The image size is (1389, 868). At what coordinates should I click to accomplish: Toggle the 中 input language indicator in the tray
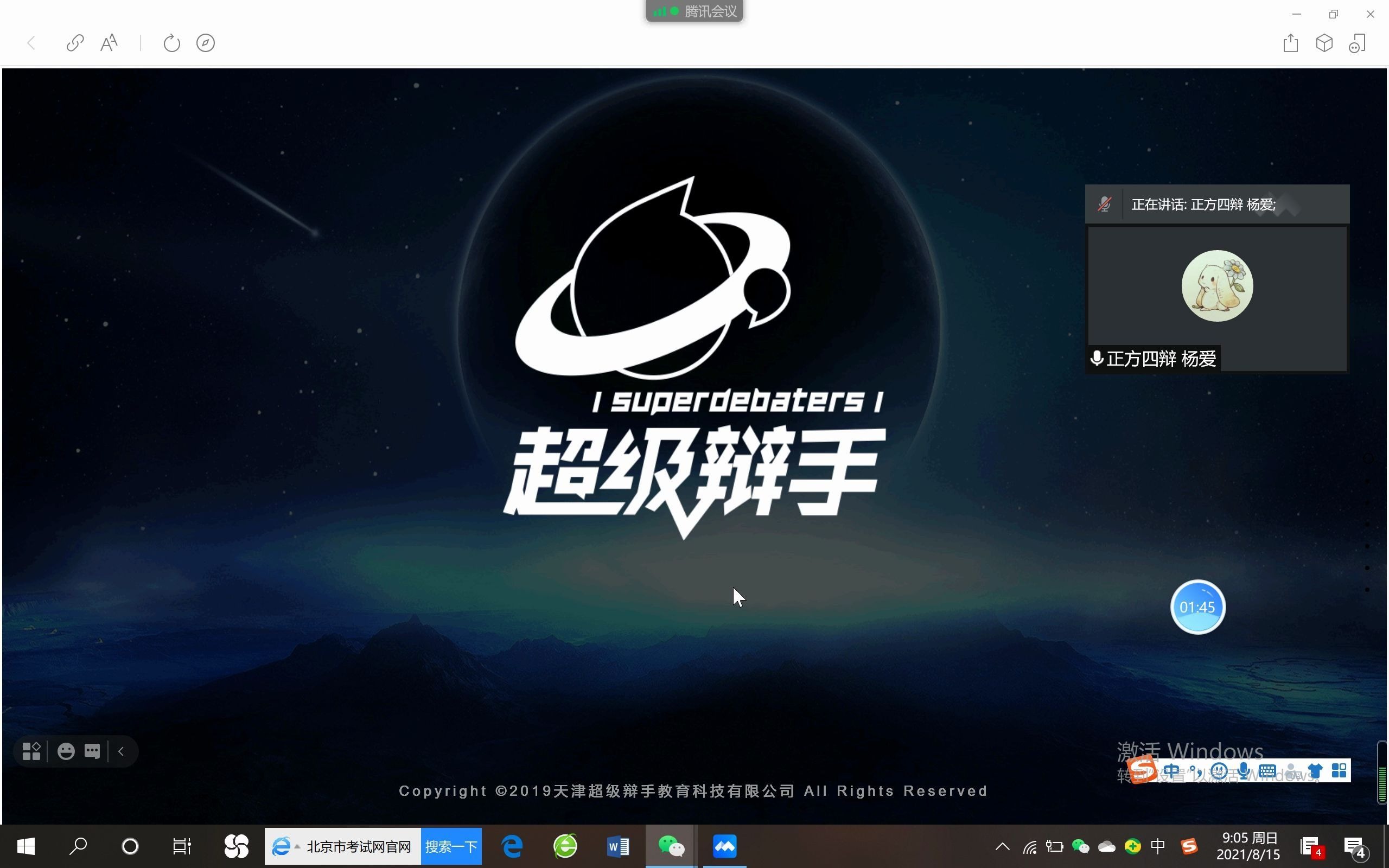click(1158, 846)
